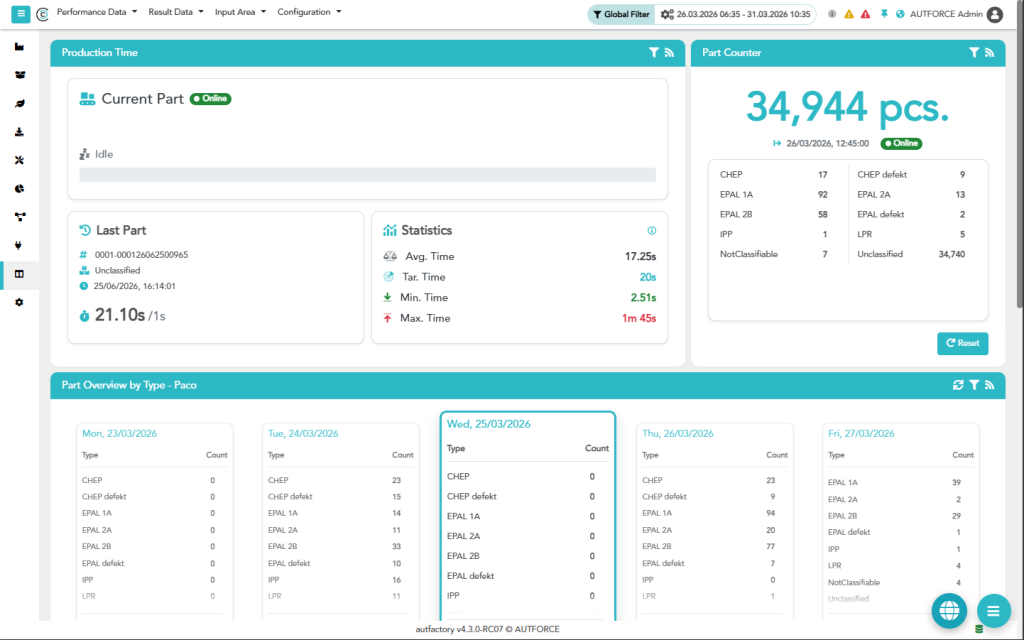Click the Tar. Time value 20s
The width and height of the screenshot is (1024, 640).
(648, 277)
